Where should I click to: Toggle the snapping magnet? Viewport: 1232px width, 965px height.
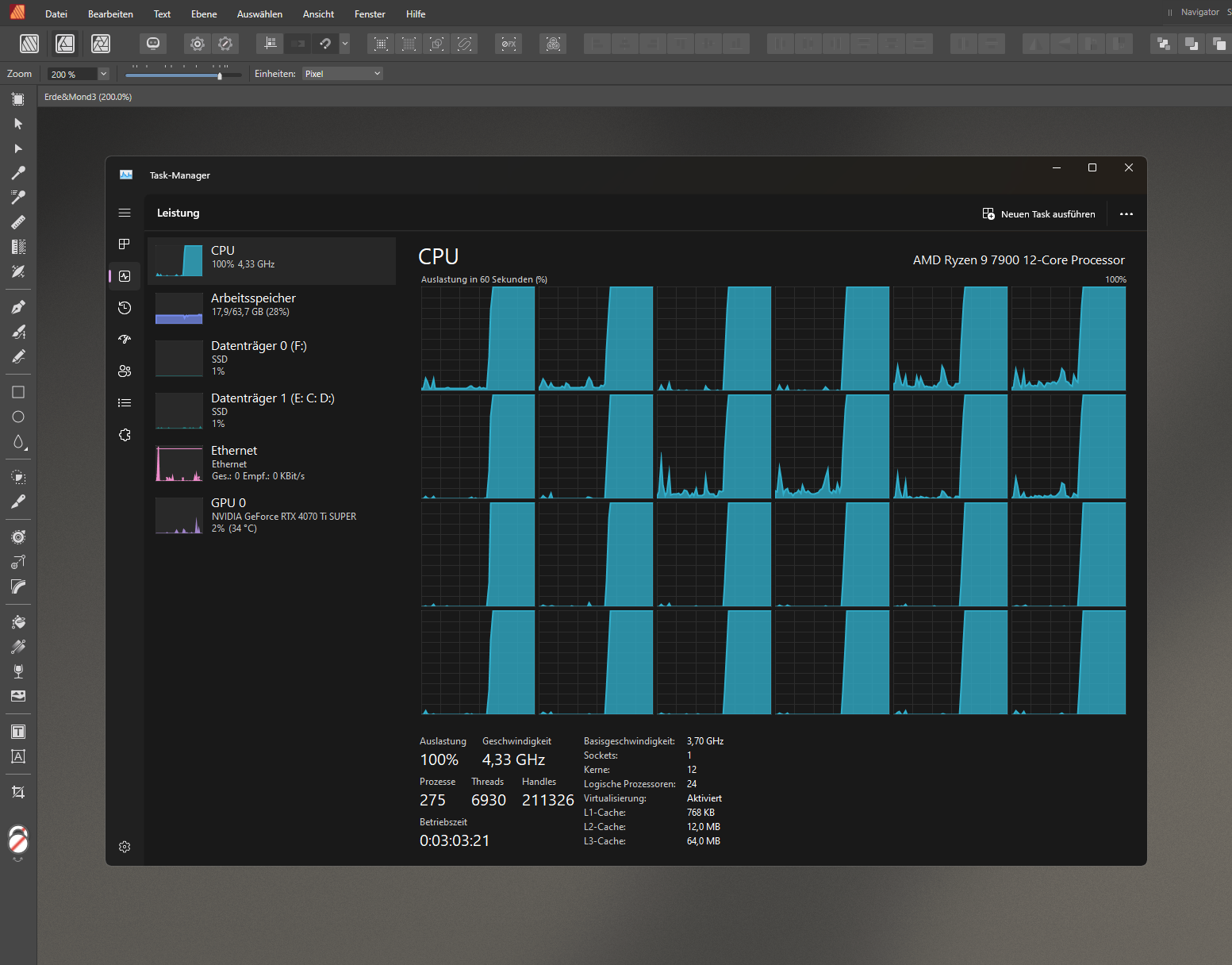coord(325,44)
